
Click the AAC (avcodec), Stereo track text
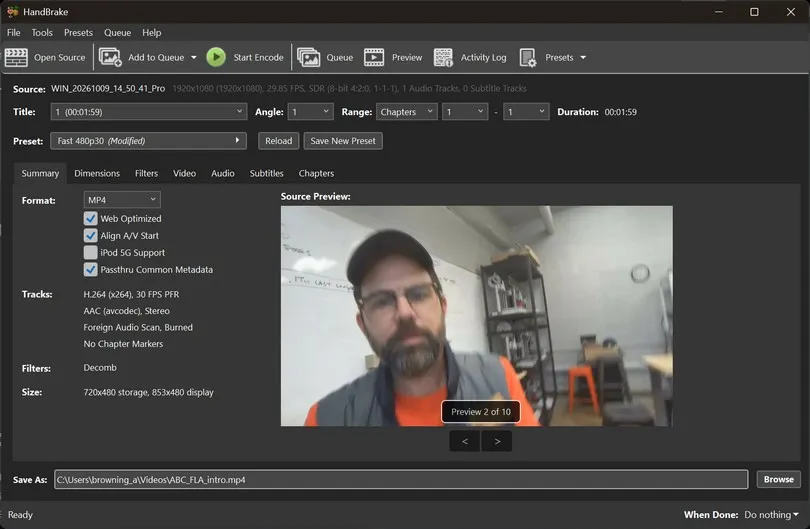pyautogui.click(x=127, y=311)
